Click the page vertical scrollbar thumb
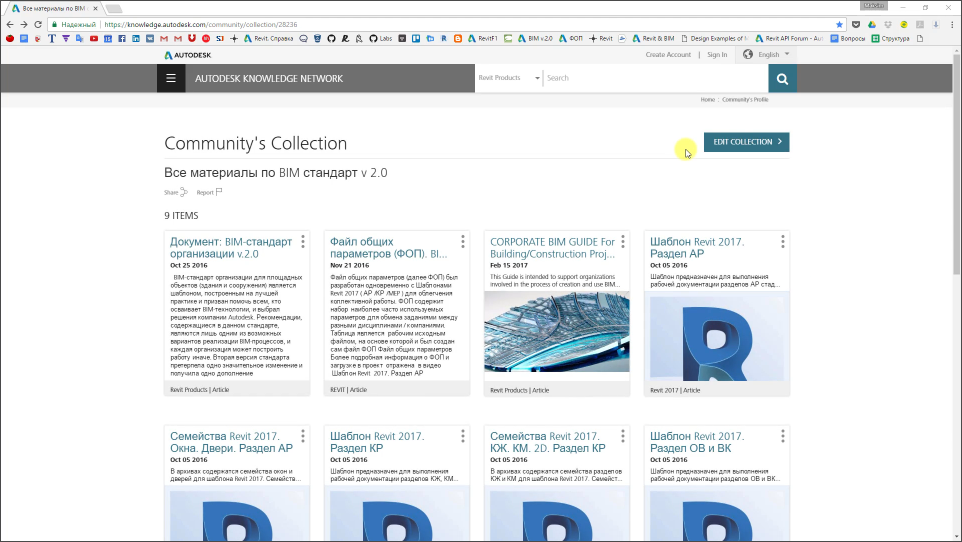The image size is (962, 542). pos(956,165)
